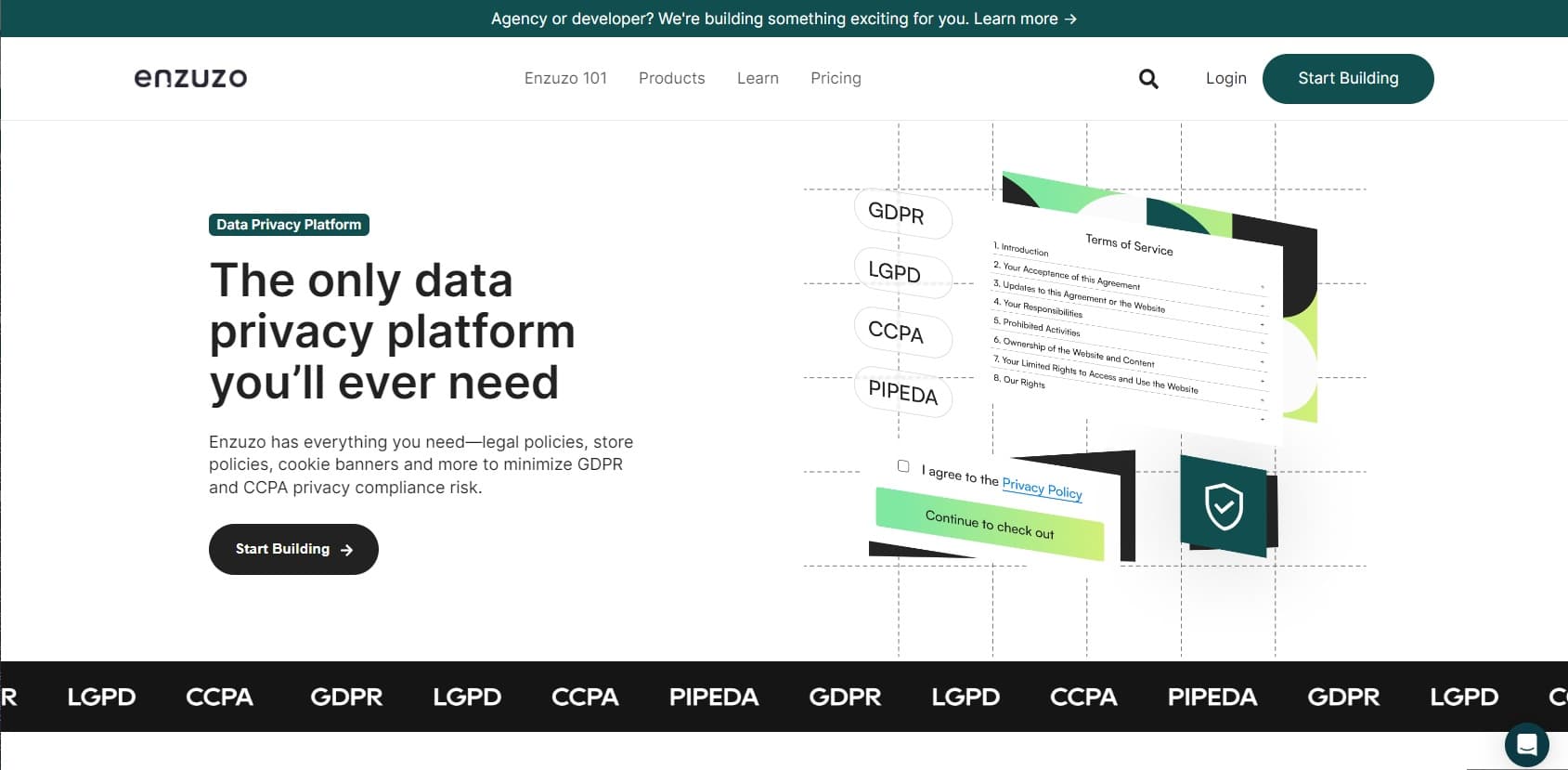Click the Terms of Service heading
1568x770 pixels.
[1129, 245]
